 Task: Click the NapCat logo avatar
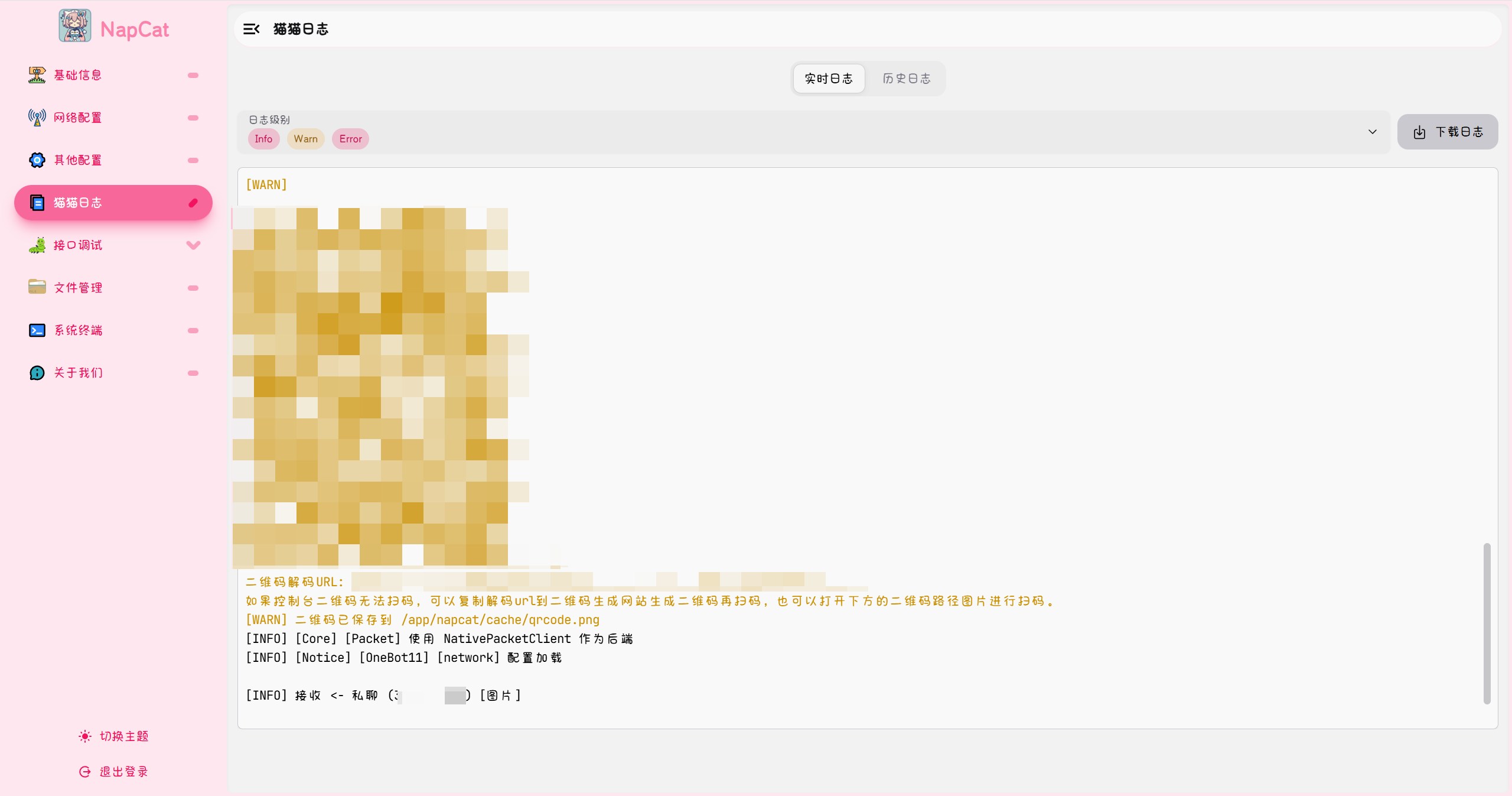(x=74, y=26)
